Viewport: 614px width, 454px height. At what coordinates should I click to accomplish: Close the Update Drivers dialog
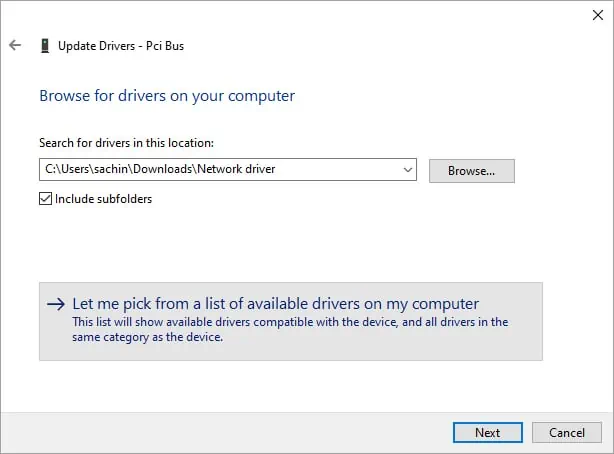click(598, 15)
